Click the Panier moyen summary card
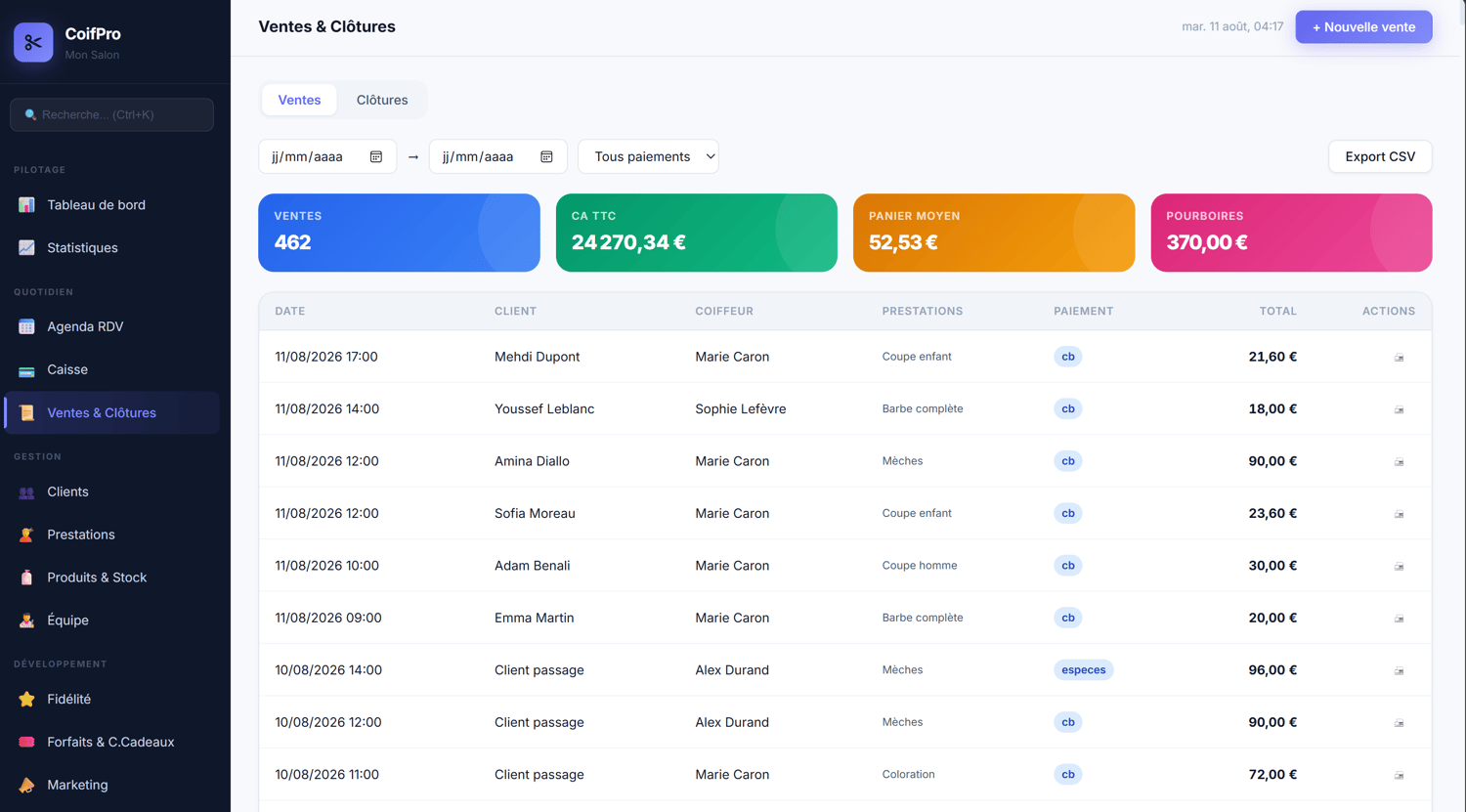Screen dimensions: 1466x812 (994, 233)
